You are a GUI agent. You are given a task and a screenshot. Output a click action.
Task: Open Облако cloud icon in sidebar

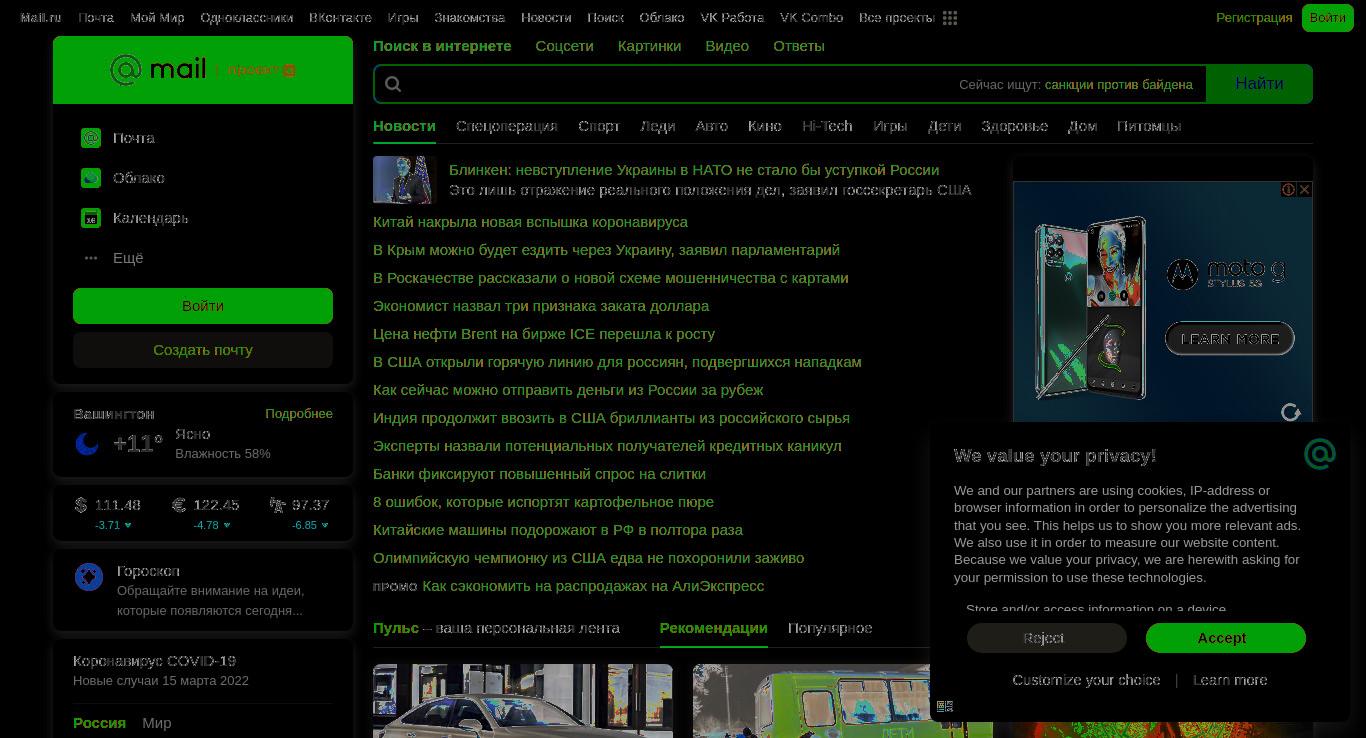tap(91, 178)
